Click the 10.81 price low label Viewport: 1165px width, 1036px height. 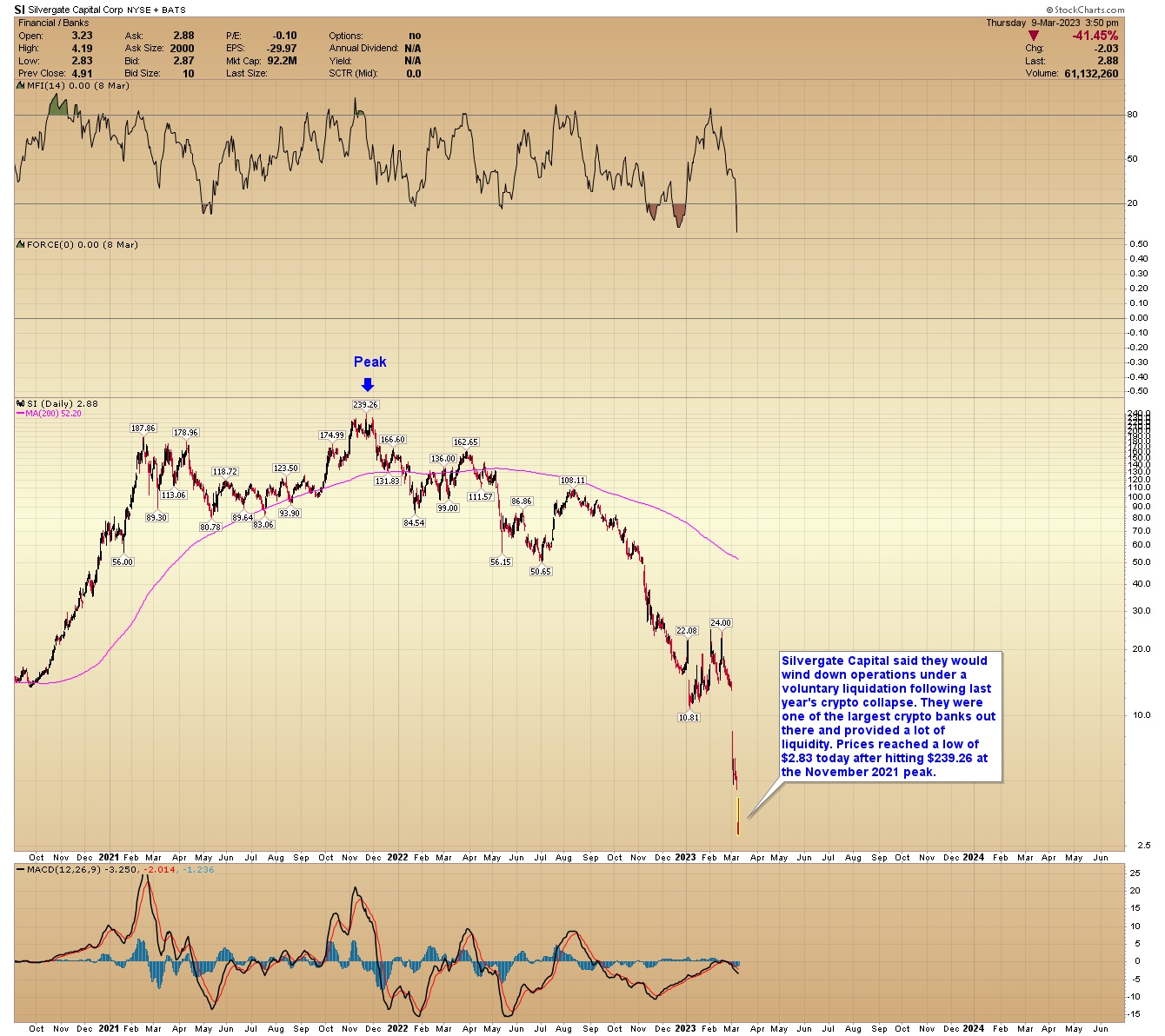[689, 717]
